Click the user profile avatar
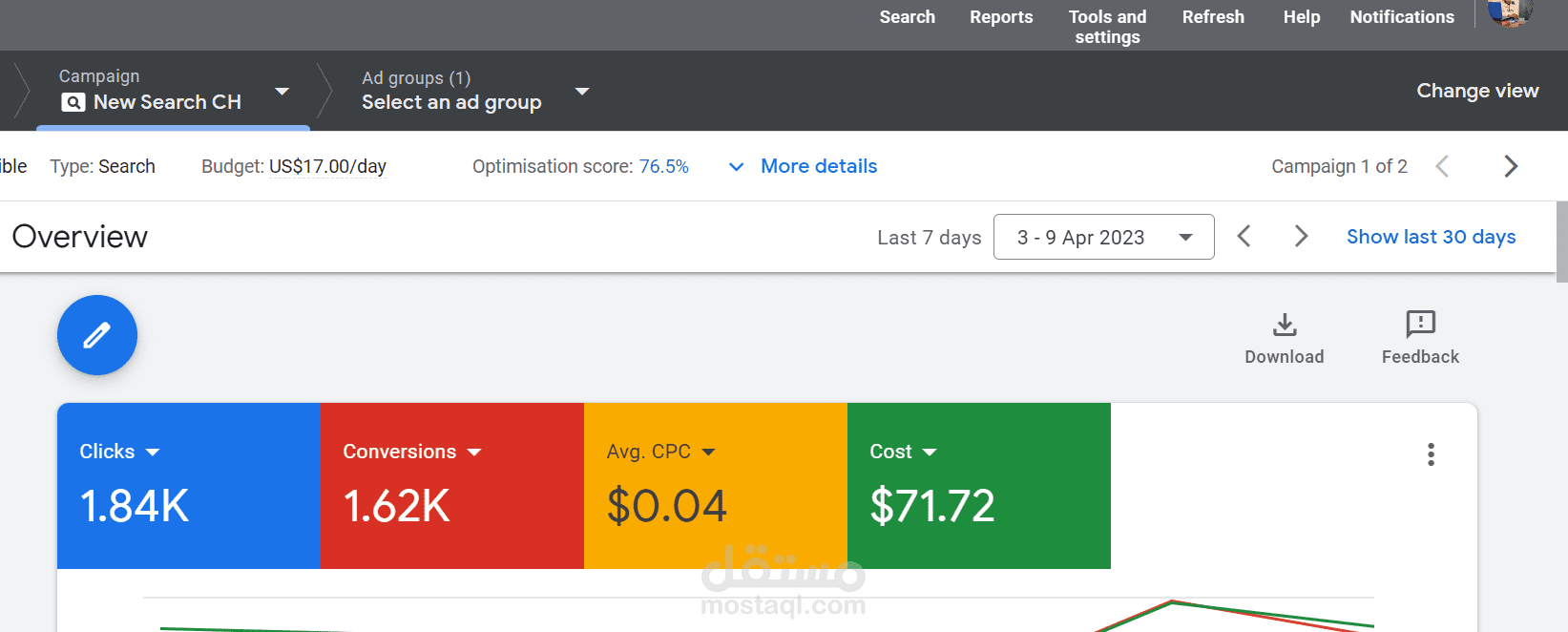Image resolution: width=1568 pixels, height=632 pixels. click(x=1510, y=11)
